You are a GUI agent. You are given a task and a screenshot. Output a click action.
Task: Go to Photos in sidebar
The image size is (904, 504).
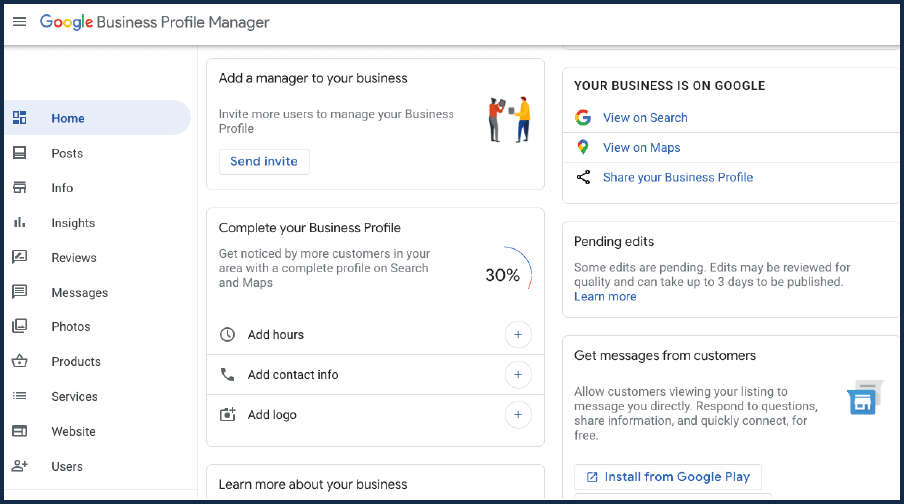[x=71, y=326]
